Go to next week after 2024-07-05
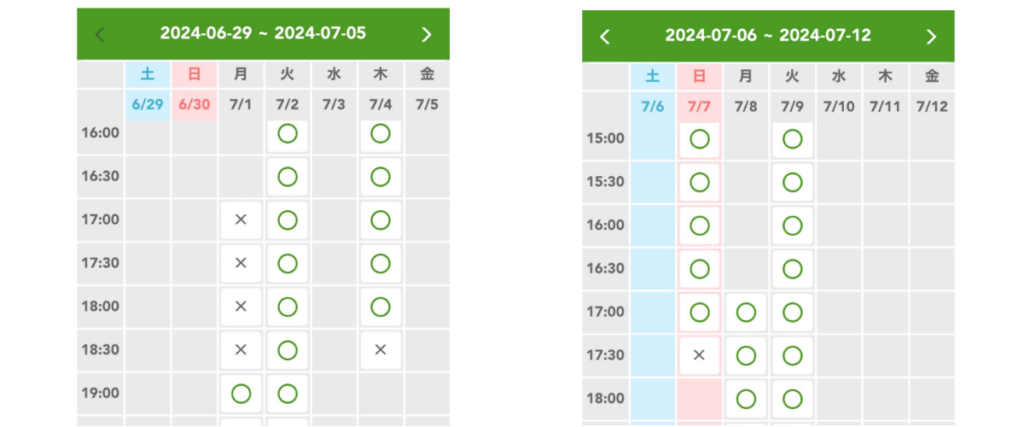Image resolution: width=1024 pixels, height=427 pixels. coord(427,34)
